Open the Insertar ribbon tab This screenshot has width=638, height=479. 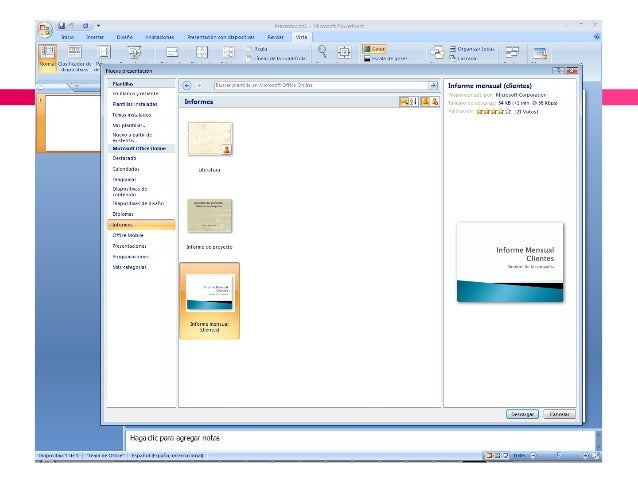click(x=95, y=37)
